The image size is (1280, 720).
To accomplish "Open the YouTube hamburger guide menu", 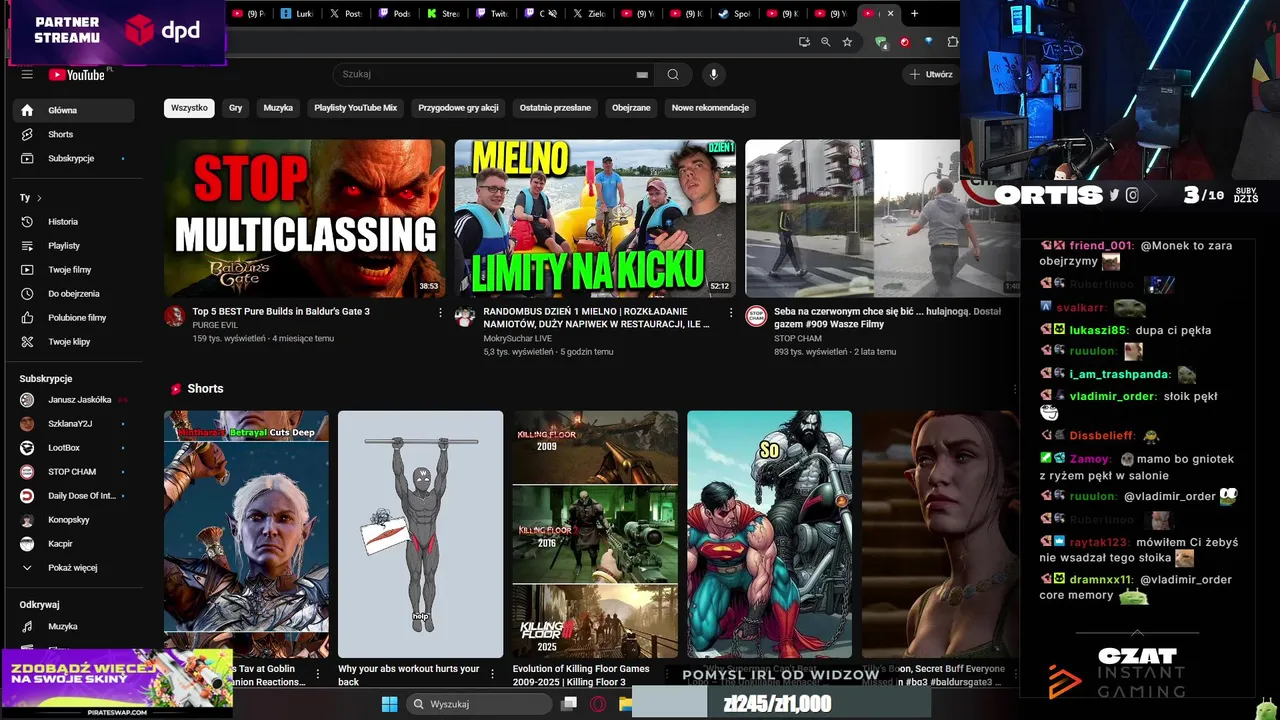I will [x=27, y=74].
